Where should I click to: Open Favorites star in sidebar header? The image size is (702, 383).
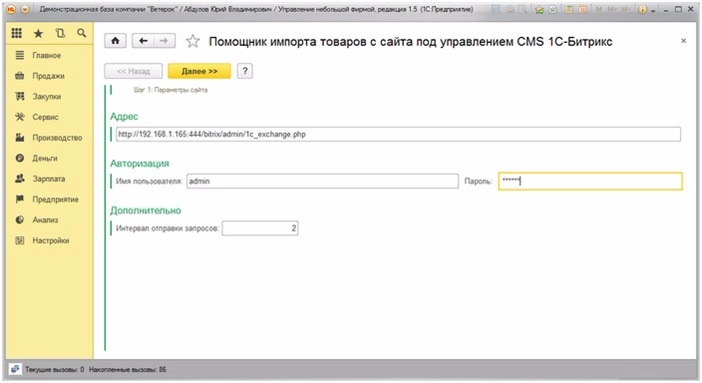39,33
